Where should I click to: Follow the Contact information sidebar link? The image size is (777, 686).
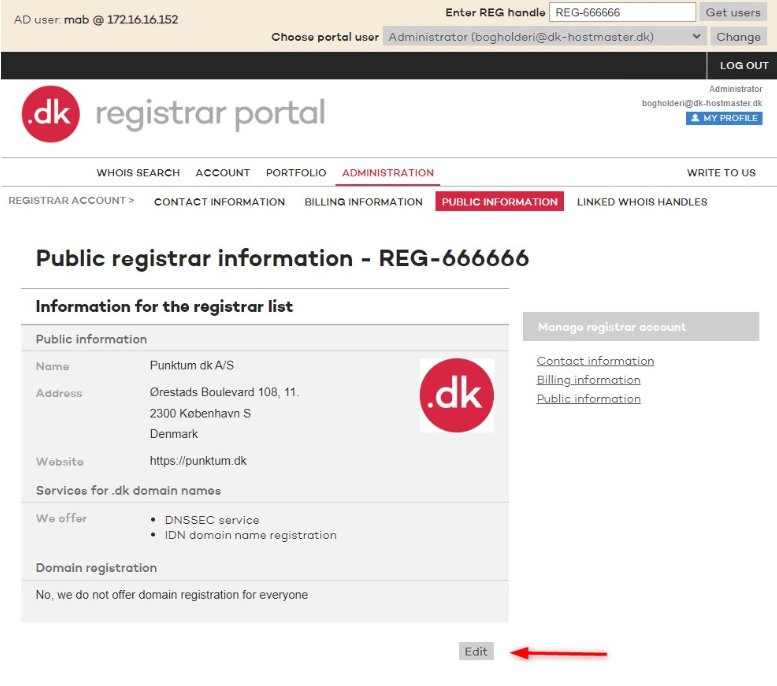pyautogui.click(x=595, y=361)
